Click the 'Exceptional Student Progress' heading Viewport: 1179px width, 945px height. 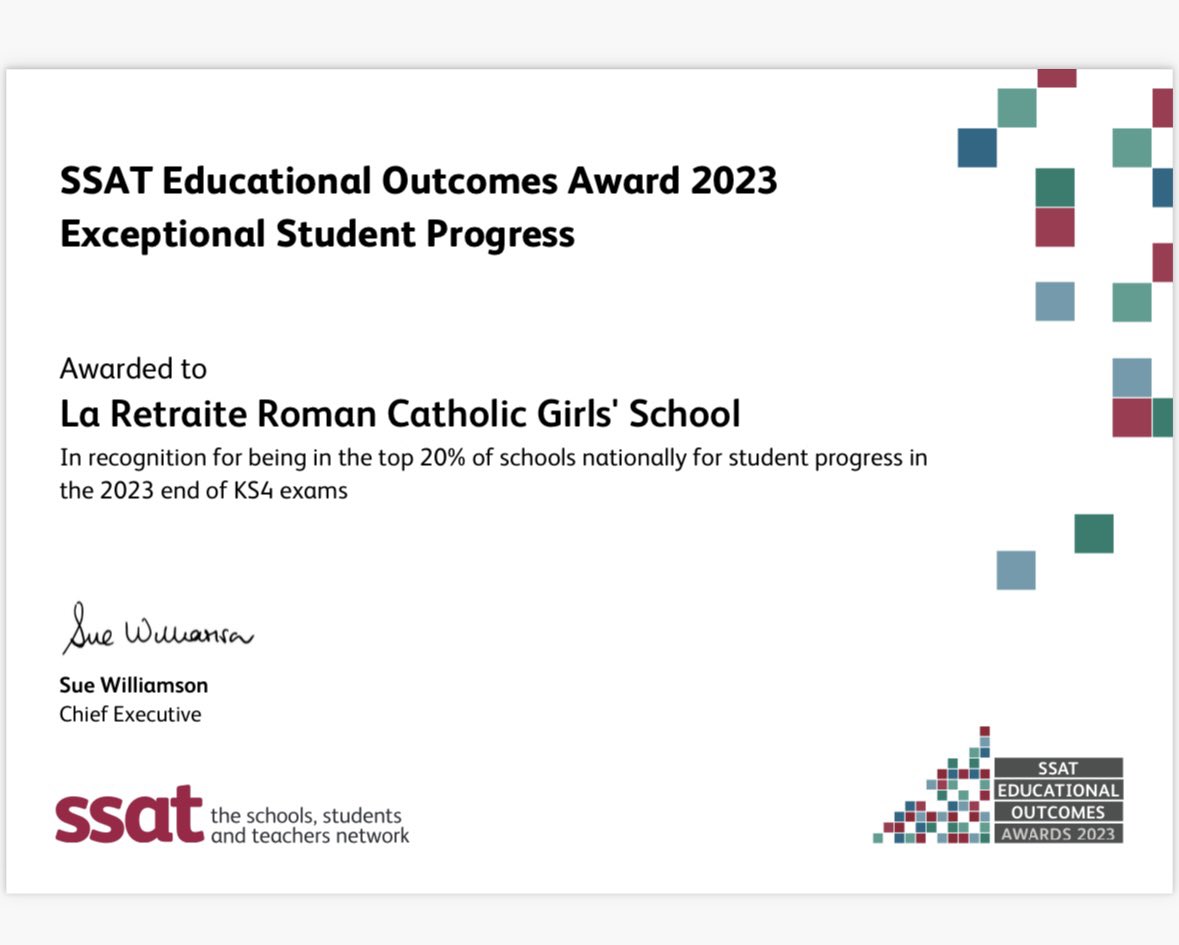point(317,235)
